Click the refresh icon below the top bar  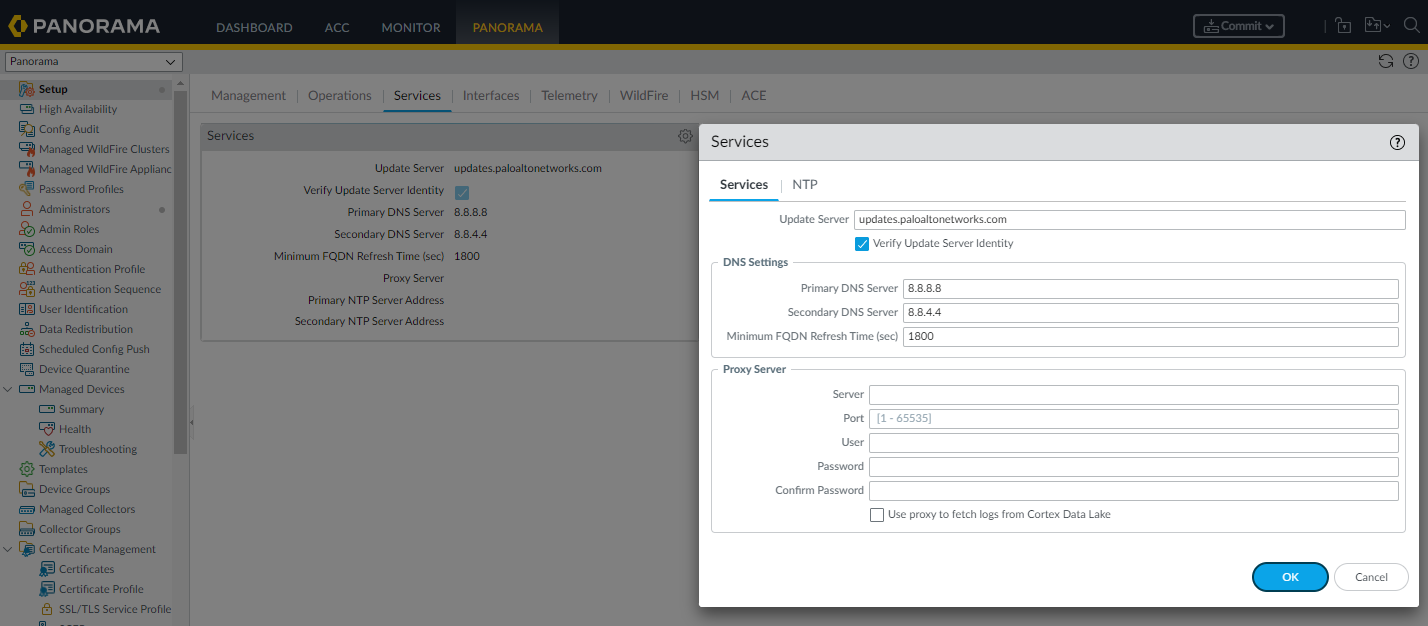(1386, 61)
